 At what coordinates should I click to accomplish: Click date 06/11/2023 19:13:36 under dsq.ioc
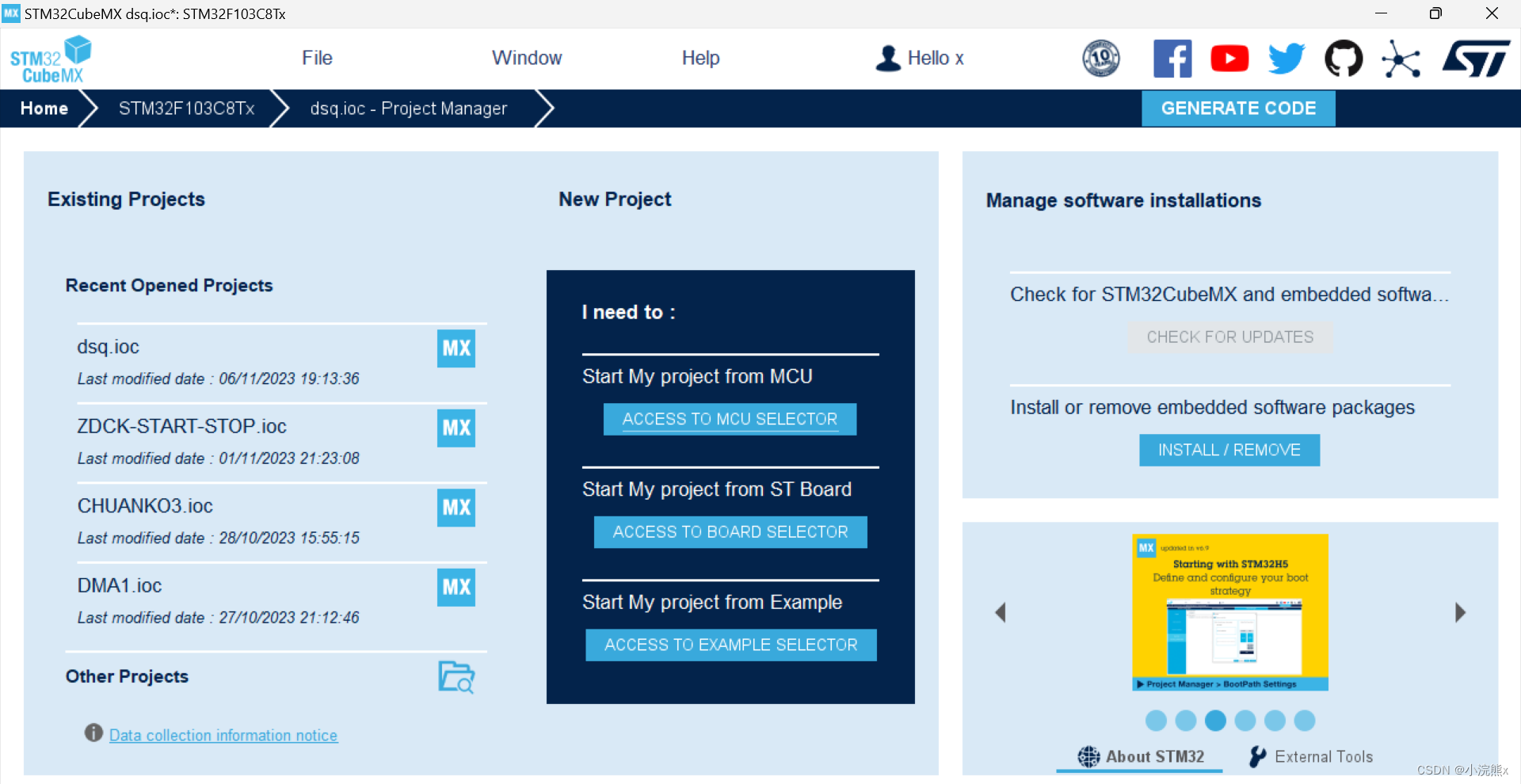coord(289,379)
